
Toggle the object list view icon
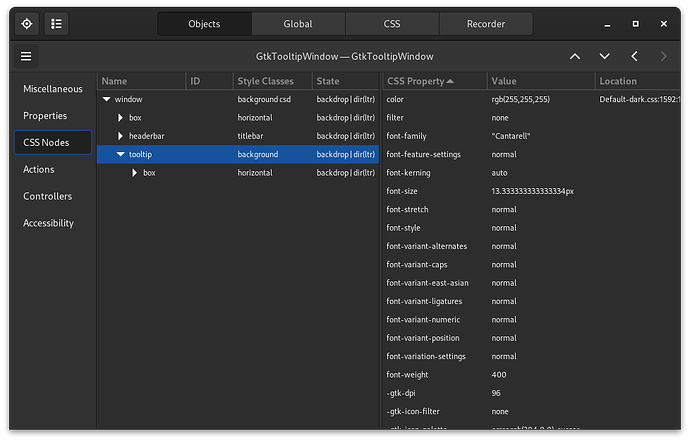tap(56, 24)
